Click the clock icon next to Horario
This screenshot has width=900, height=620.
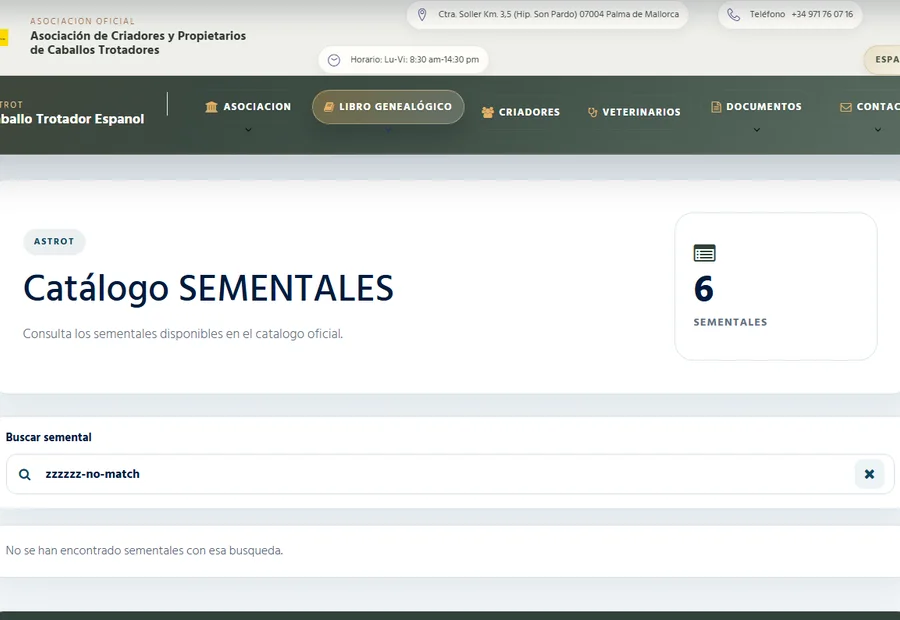pos(333,60)
